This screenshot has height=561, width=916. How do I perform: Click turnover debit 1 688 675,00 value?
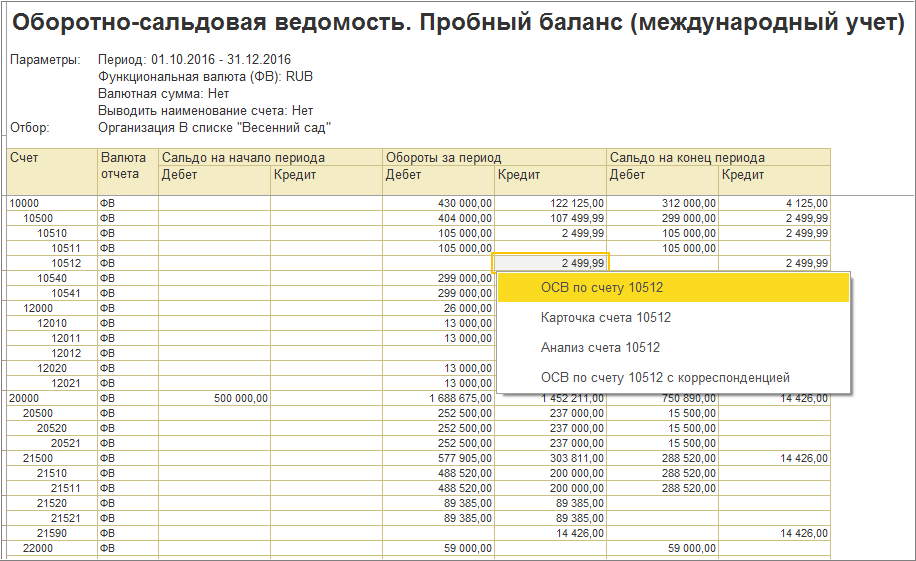point(439,398)
